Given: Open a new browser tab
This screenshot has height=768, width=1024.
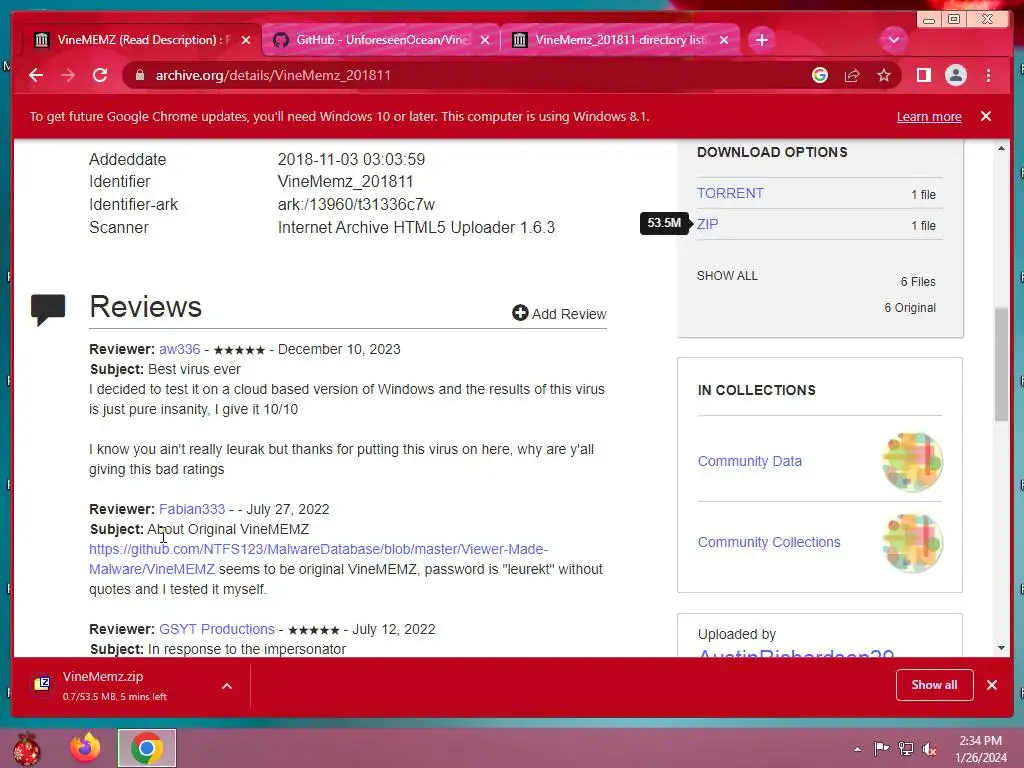Looking at the screenshot, I should (x=761, y=40).
